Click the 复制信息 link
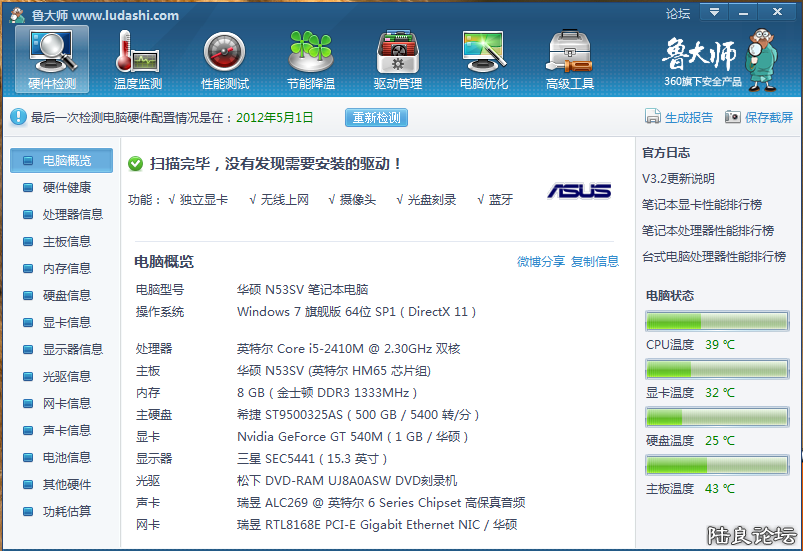Viewport: 803px width, 551px height. (595, 262)
